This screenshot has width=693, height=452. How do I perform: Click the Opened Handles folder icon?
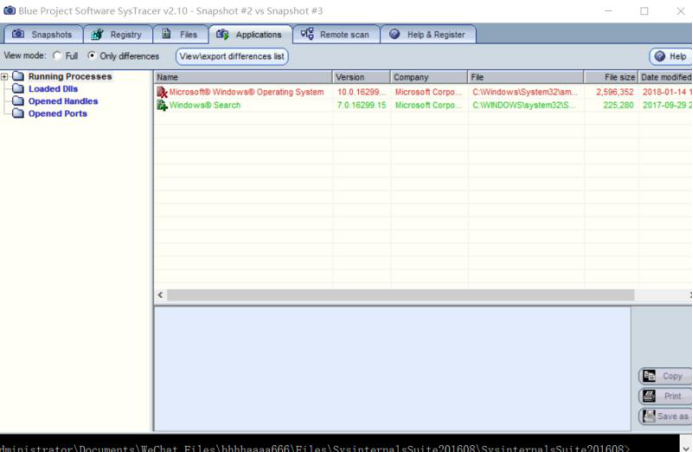[18, 101]
